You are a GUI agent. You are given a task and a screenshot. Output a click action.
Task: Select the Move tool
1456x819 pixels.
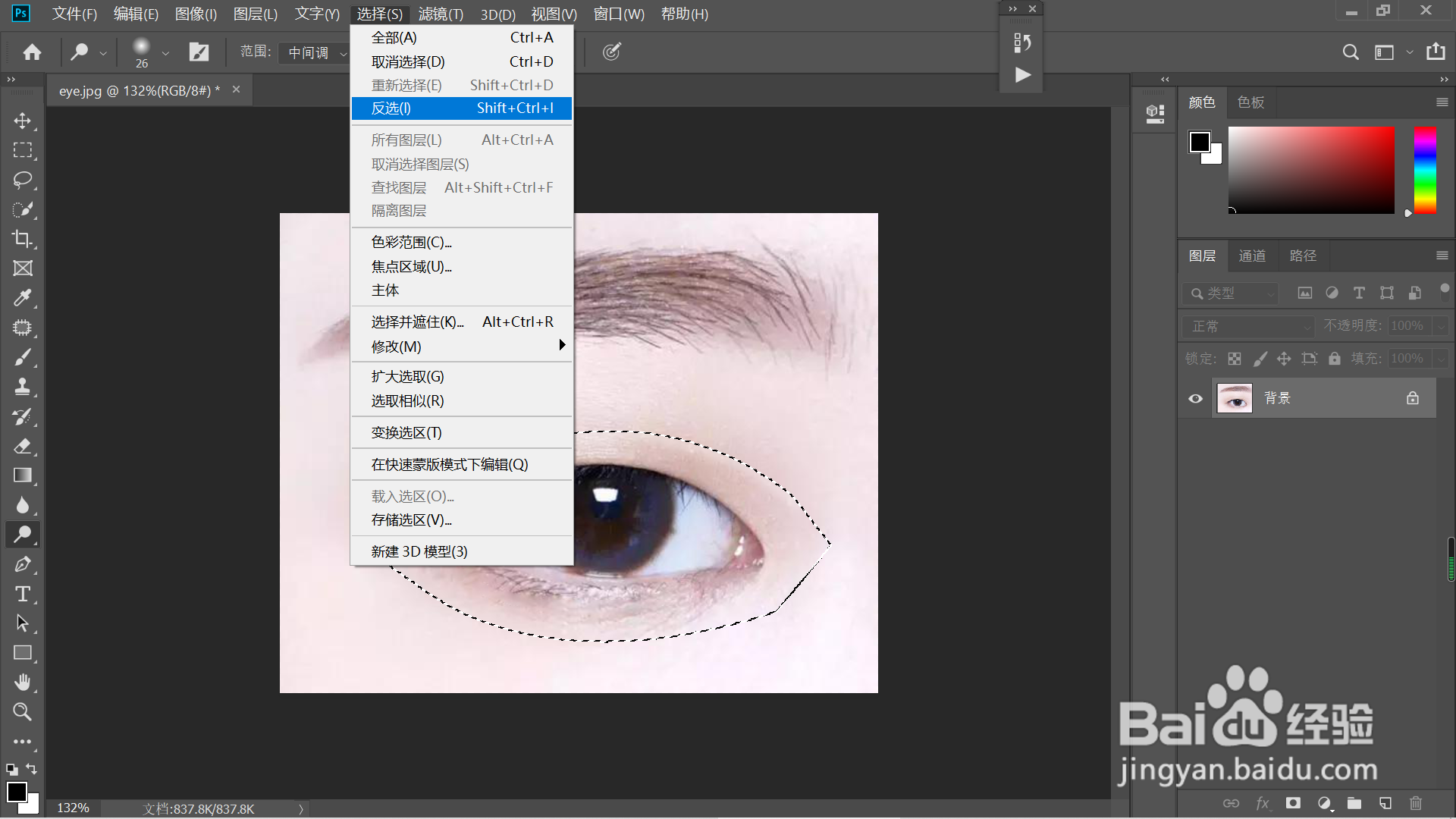(x=23, y=121)
